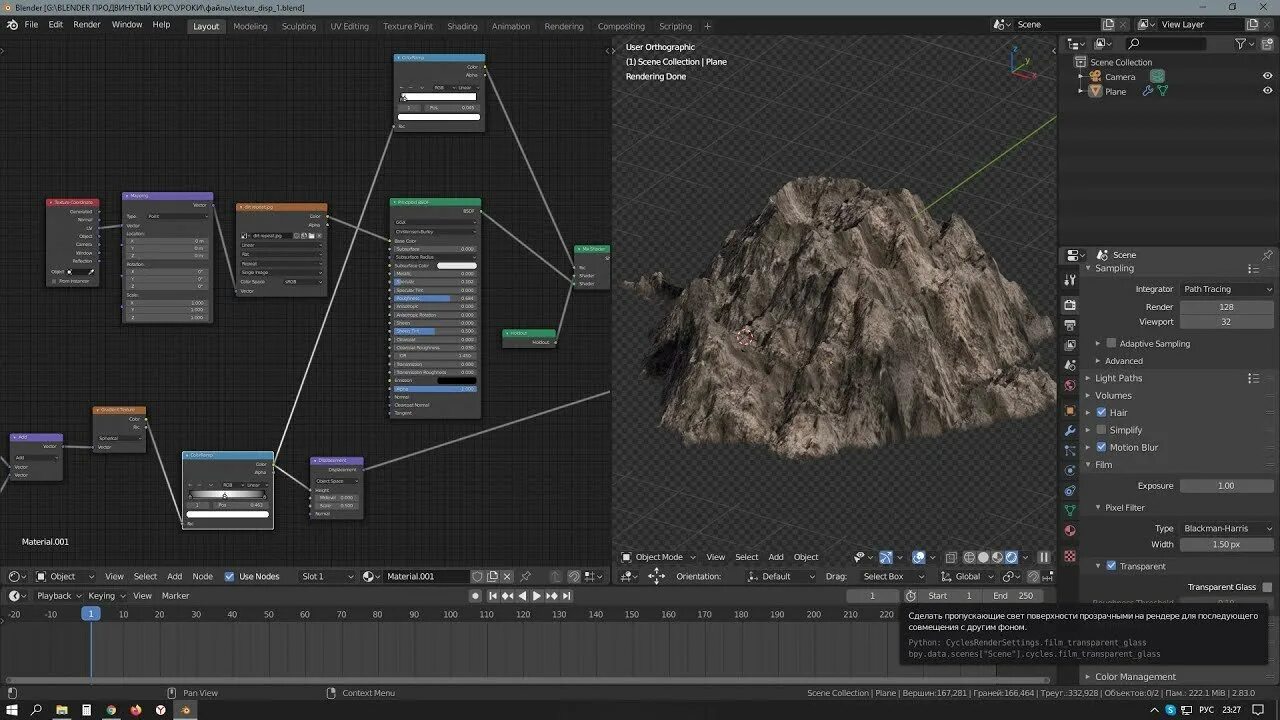Switch to the Shading workspace tab

point(462,26)
